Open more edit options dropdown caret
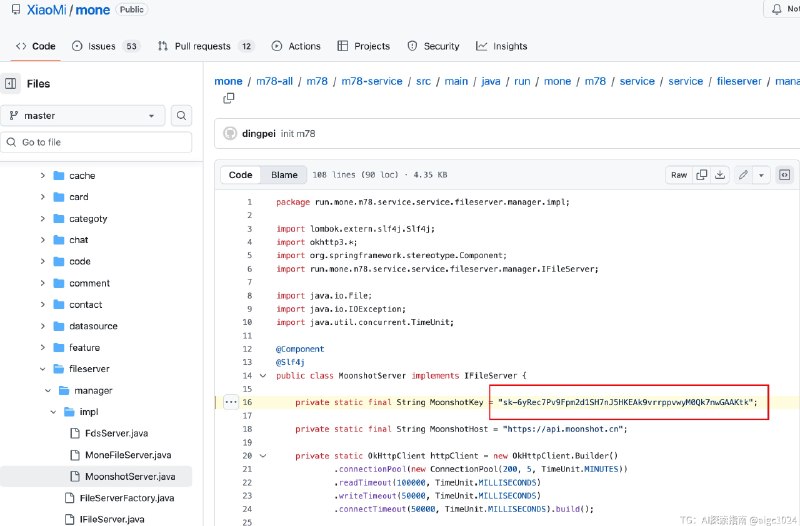The height and width of the screenshot is (526, 800). [761, 175]
